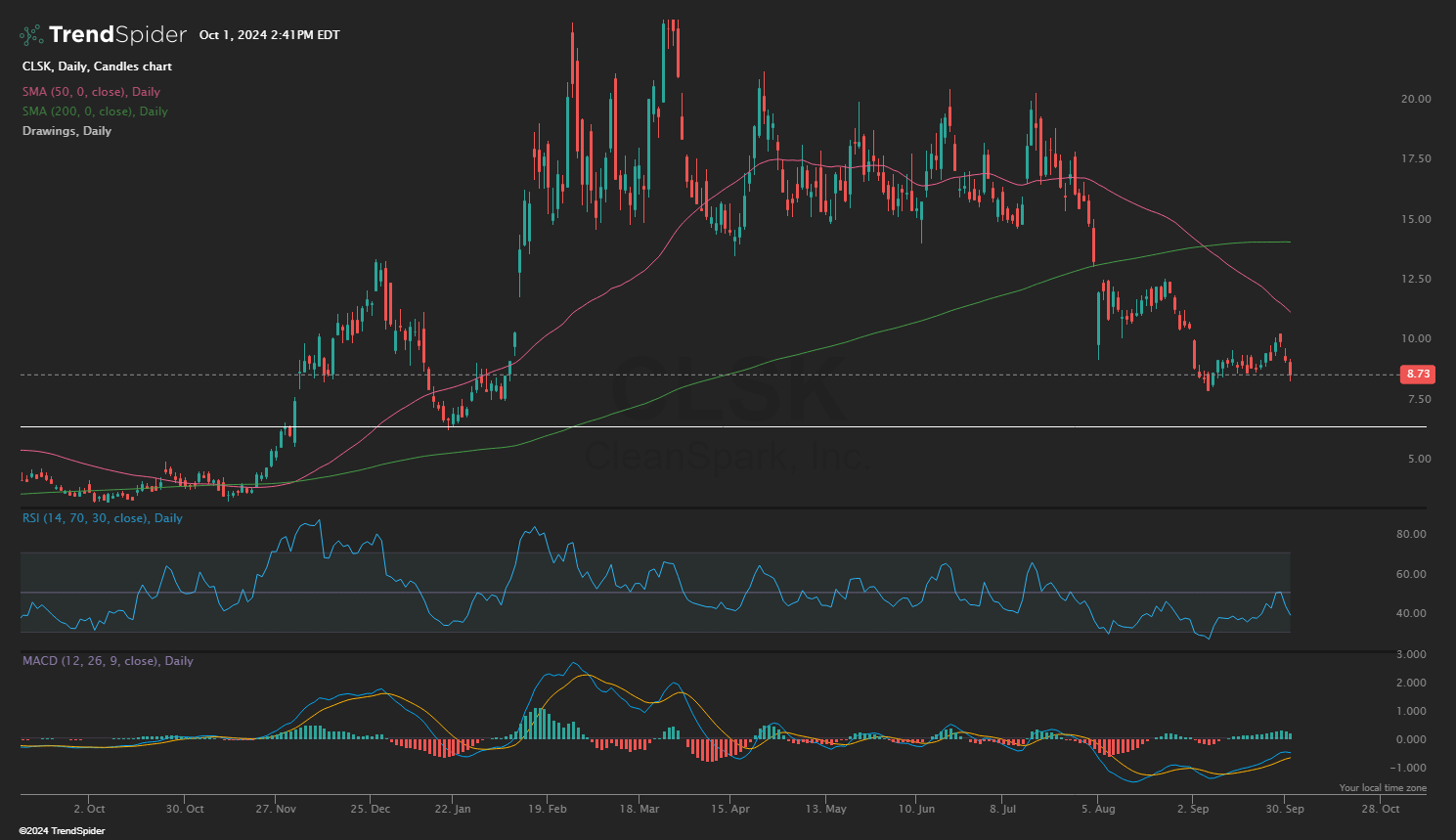
Task: Click the 5. Aug date on time axis
Action: 1098,809
